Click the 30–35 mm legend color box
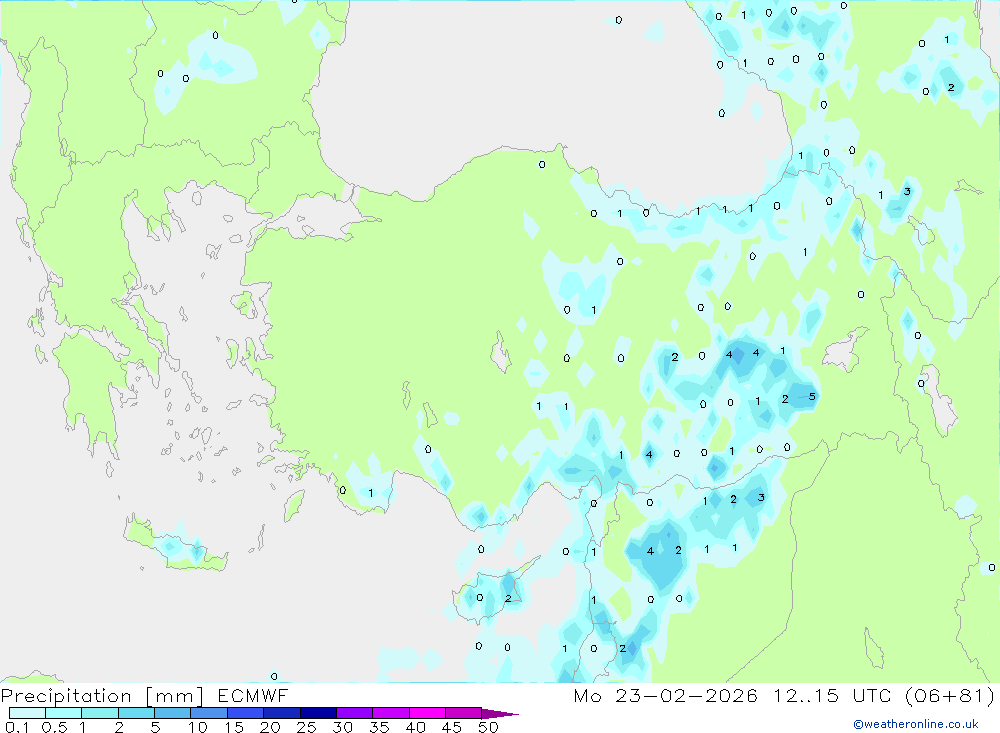The width and height of the screenshot is (1000, 733). point(355,713)
